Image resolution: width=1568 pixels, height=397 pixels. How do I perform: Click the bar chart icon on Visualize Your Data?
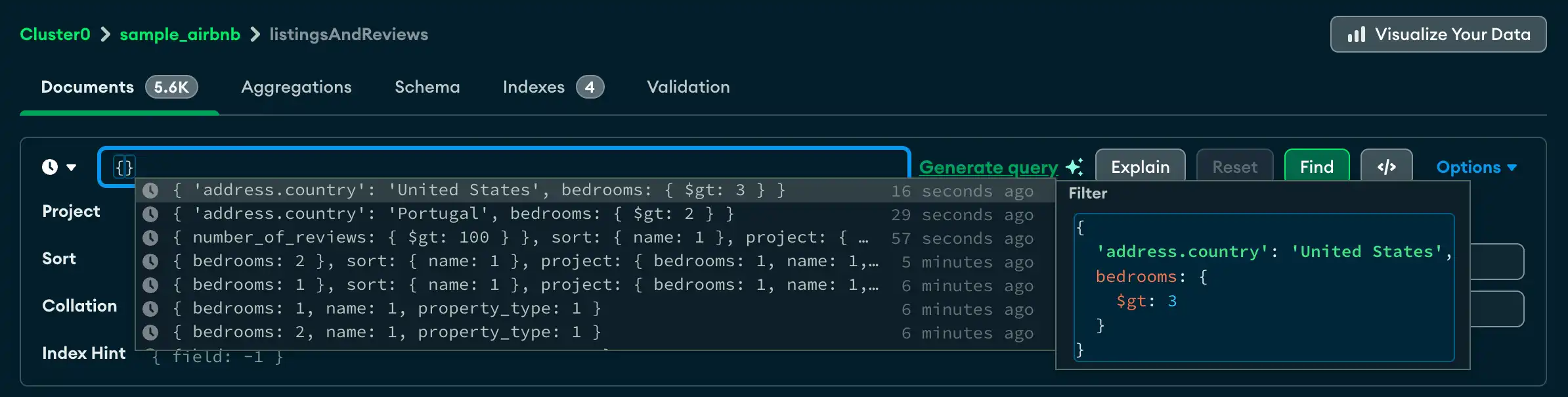(1357, 34)
